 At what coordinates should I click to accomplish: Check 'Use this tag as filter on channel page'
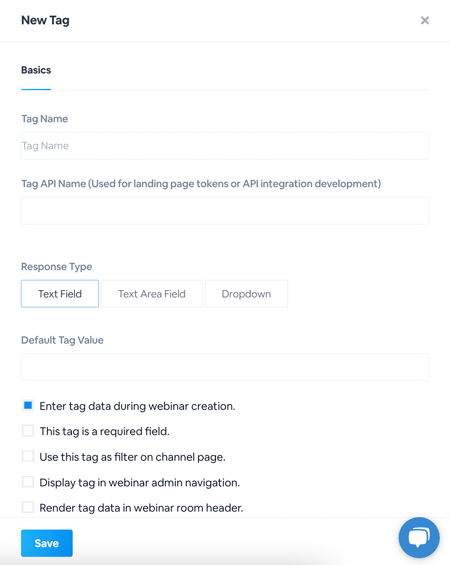point(28,456)
